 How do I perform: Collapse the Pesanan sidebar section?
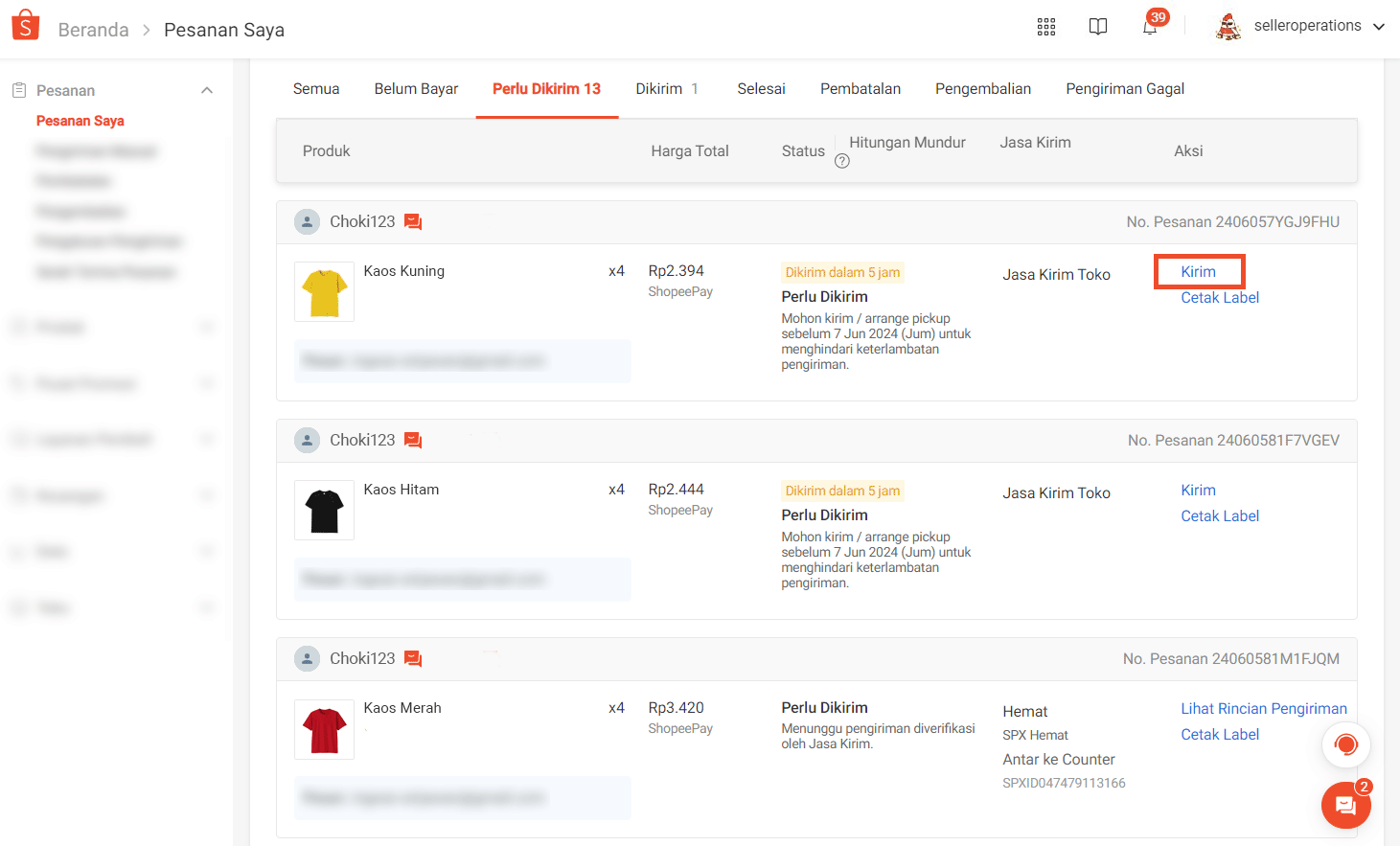(x=207, y=90)
